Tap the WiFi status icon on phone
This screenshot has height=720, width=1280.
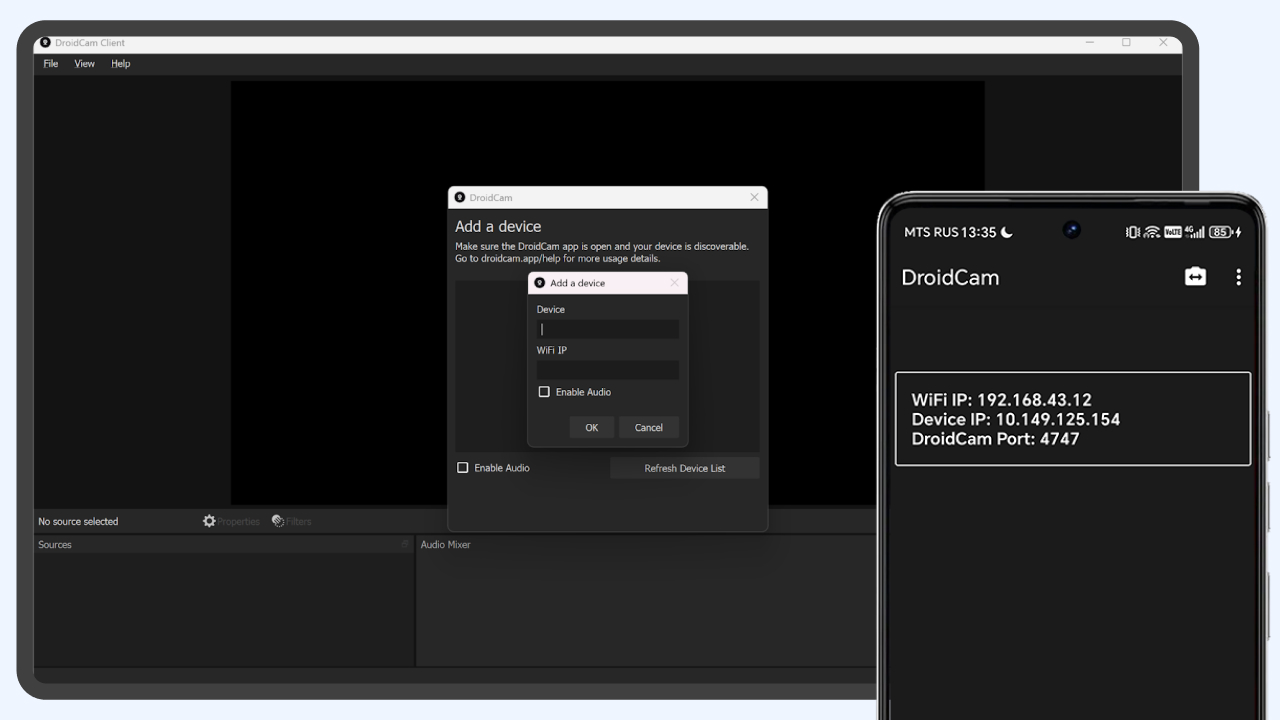[x=1152, y=232]
